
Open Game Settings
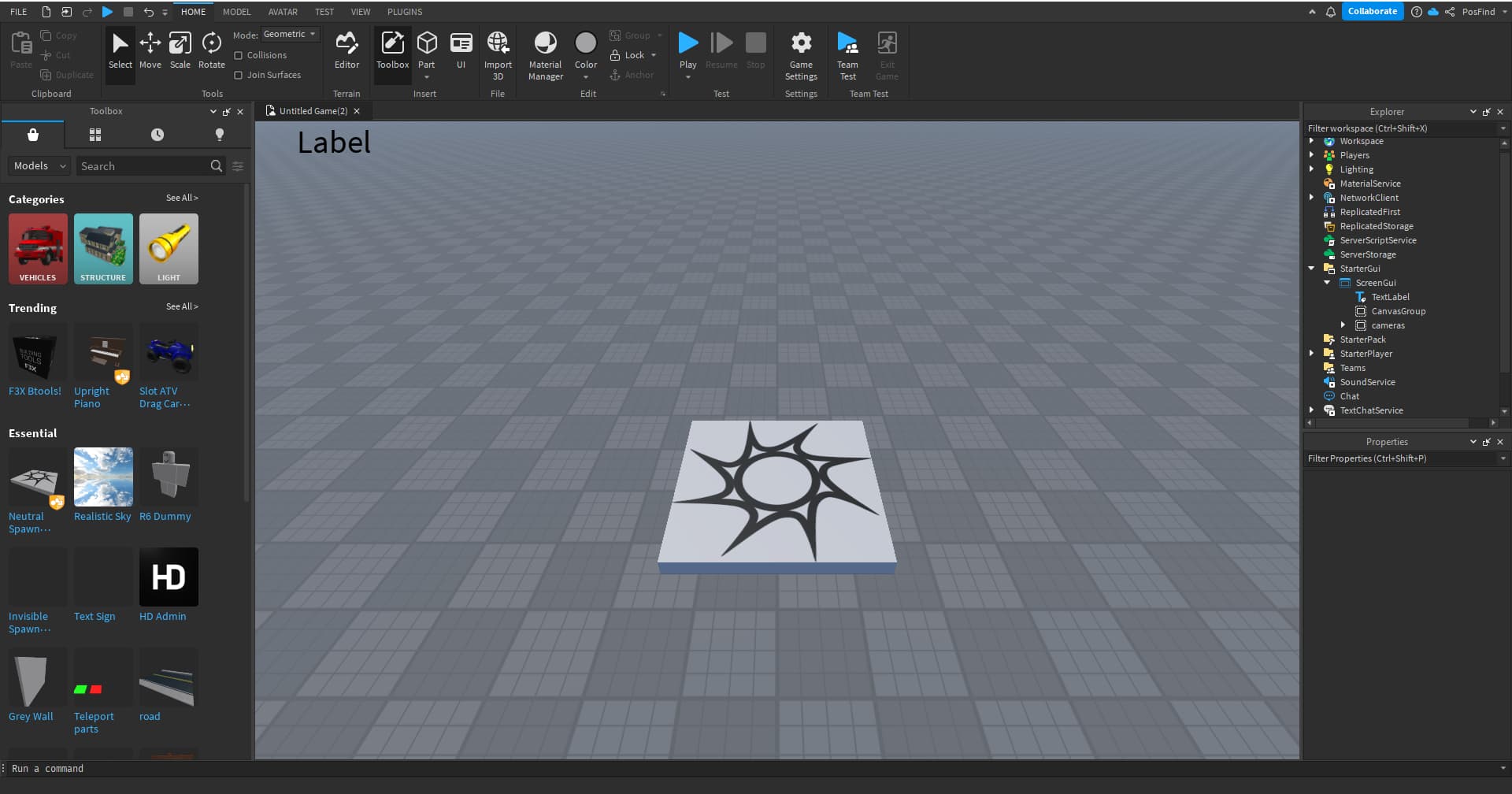click(x=801, y=55)
